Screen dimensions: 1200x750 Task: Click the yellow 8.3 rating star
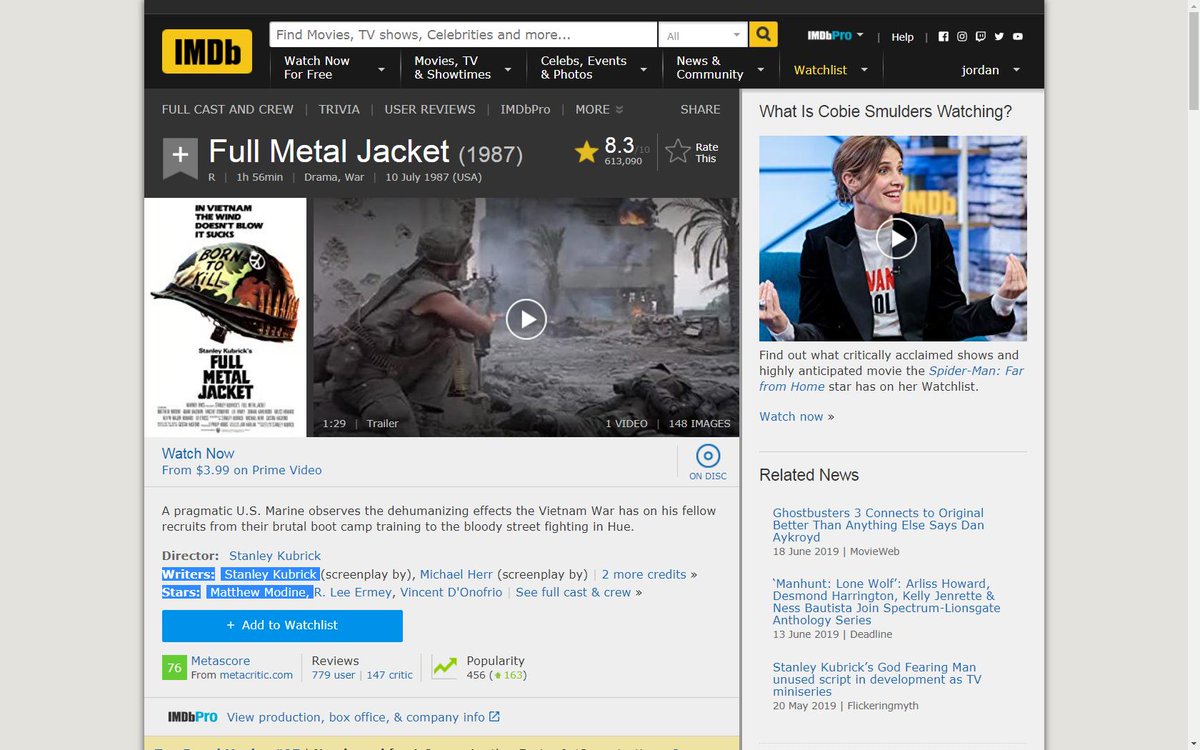click(x=586, y=151)
